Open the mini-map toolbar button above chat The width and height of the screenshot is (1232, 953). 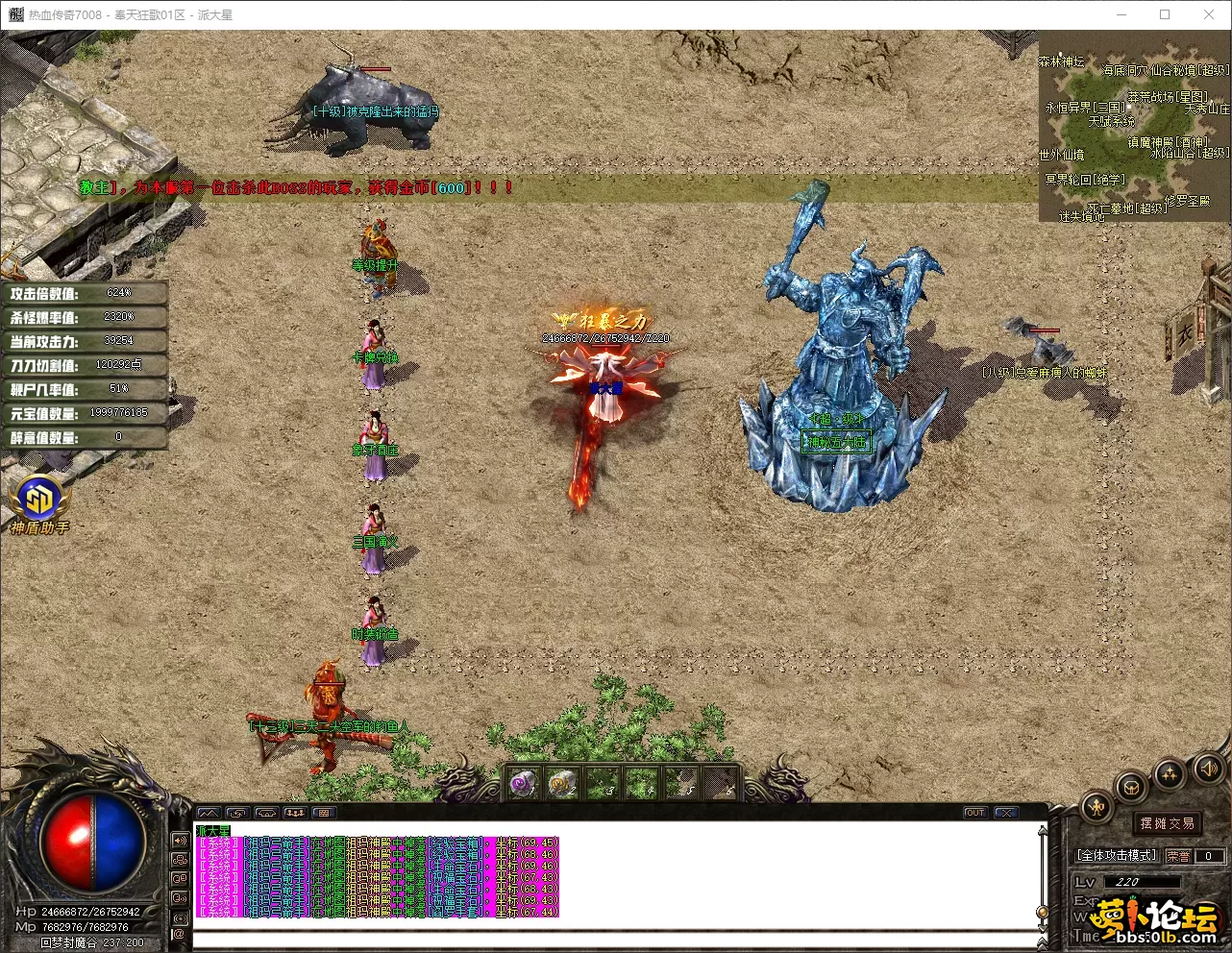324,813
